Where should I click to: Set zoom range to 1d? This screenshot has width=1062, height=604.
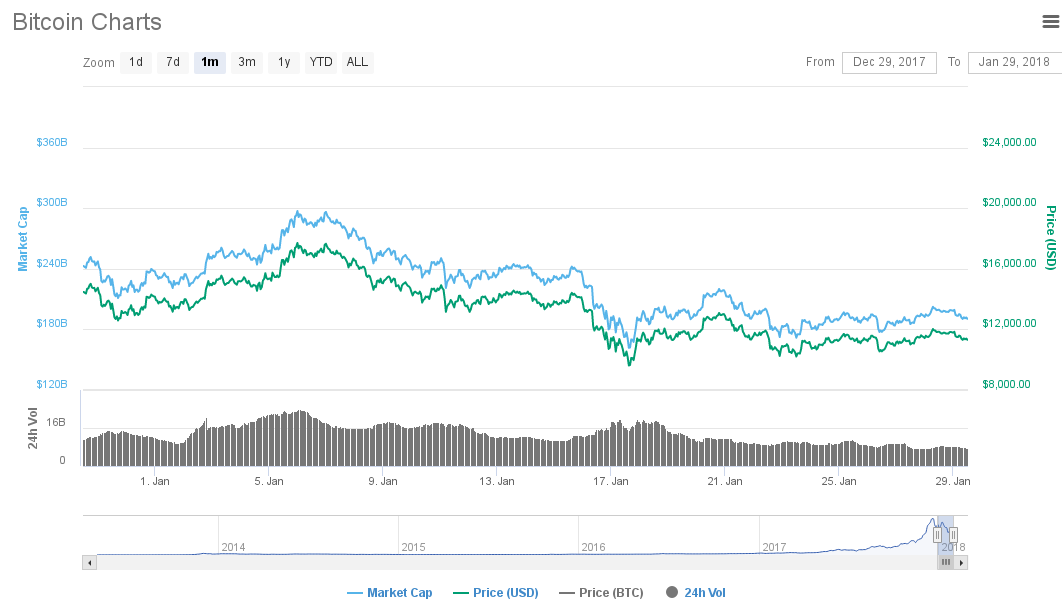pos(136,62)
